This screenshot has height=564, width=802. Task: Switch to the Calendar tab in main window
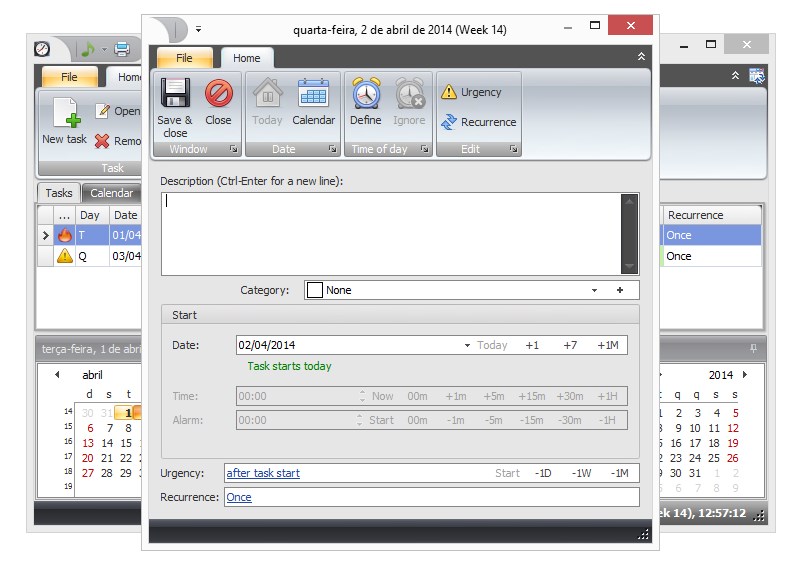click(x=112, y=193)
